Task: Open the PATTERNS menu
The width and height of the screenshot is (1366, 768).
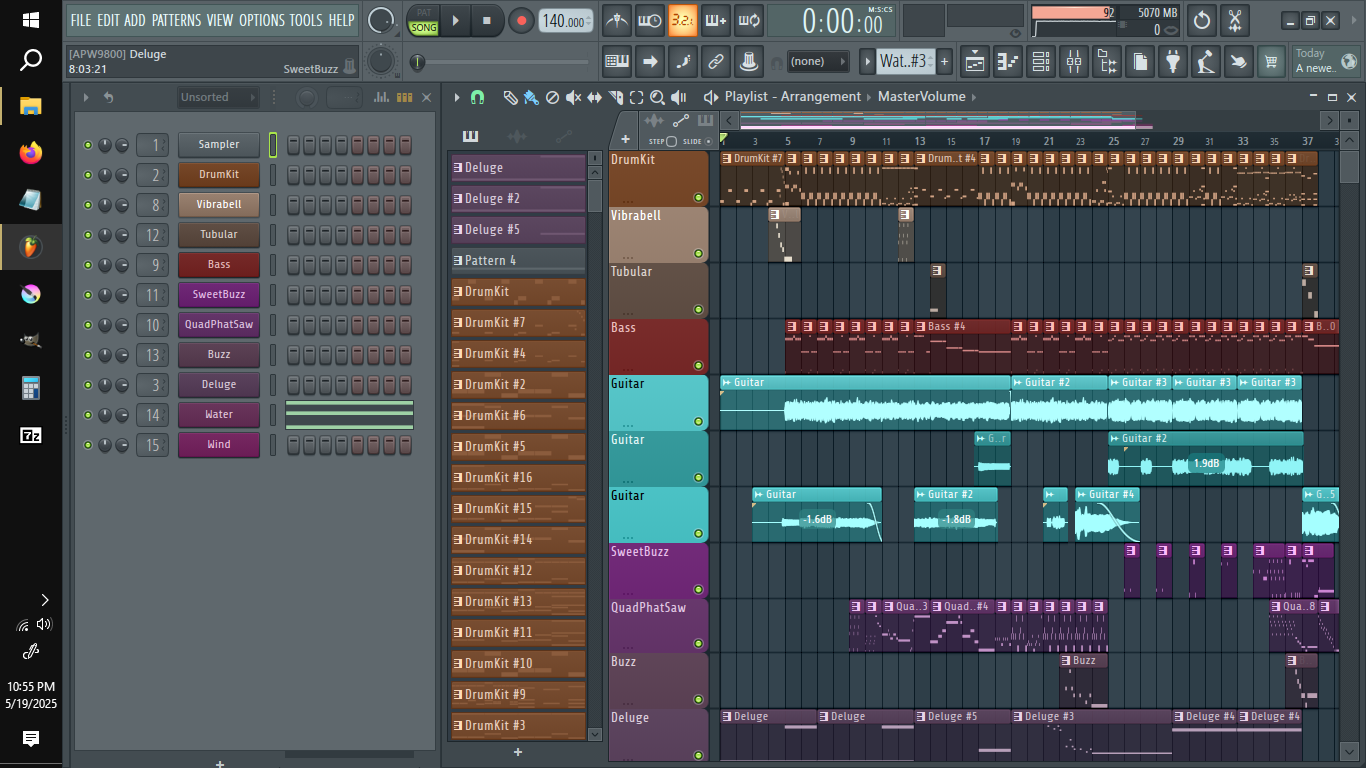Action: tap(176, 20)
